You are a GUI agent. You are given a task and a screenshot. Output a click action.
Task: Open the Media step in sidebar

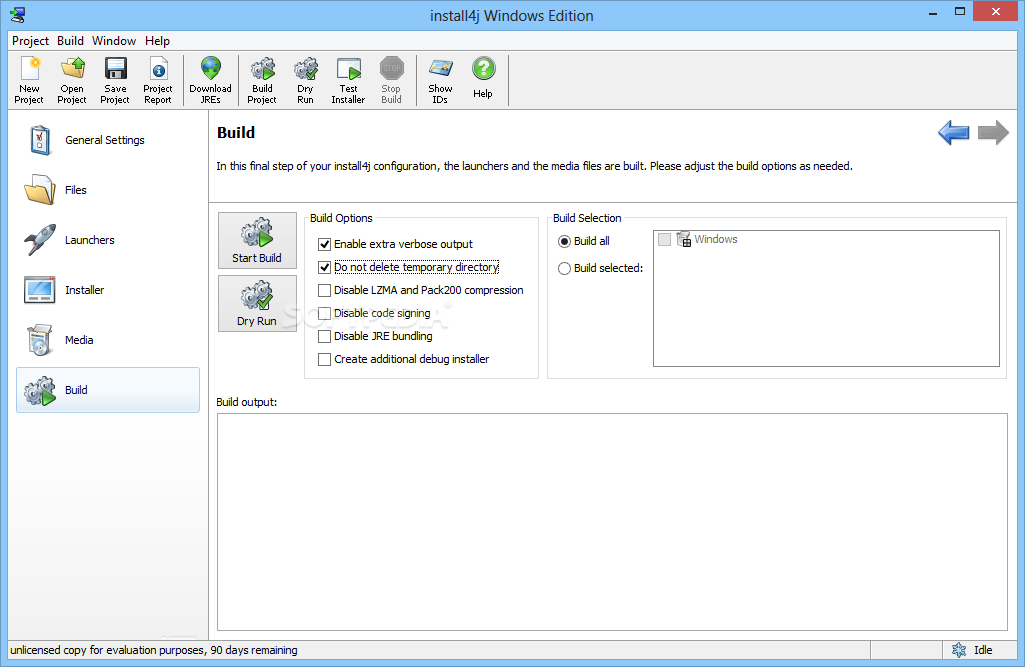pos(108,340)
